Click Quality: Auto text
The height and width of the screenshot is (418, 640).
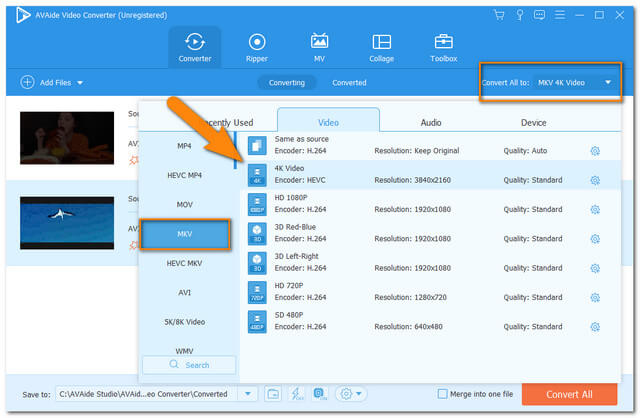pos(525,151)
